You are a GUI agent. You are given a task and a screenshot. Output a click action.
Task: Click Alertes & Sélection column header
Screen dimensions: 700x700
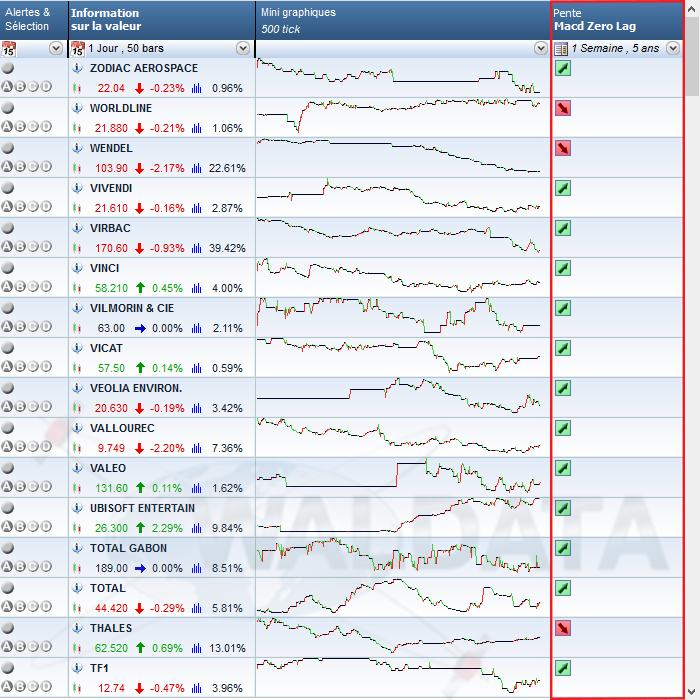[x=34, y=20]
